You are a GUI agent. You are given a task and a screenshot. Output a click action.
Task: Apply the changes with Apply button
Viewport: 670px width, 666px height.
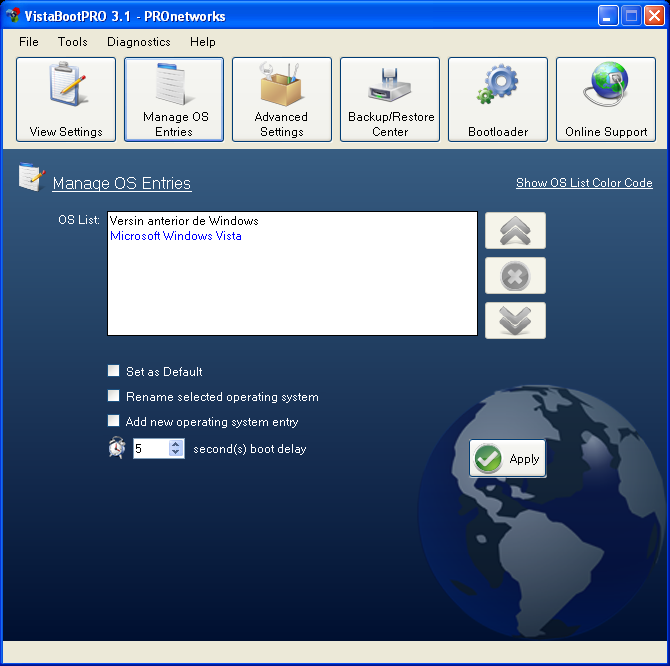pyautogui.click(x=508, y=458)
